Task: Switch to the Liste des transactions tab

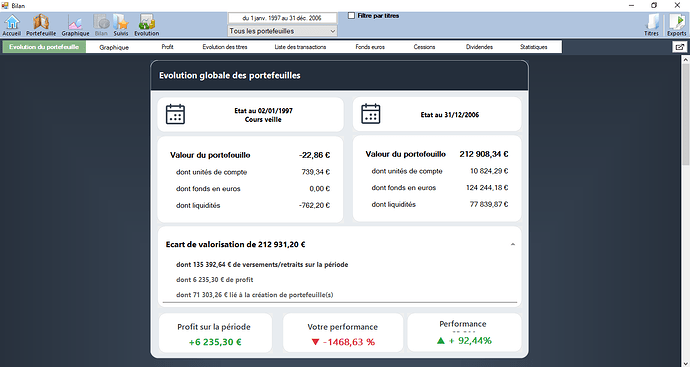Action: pyautogui.click(x=300, y=47)
